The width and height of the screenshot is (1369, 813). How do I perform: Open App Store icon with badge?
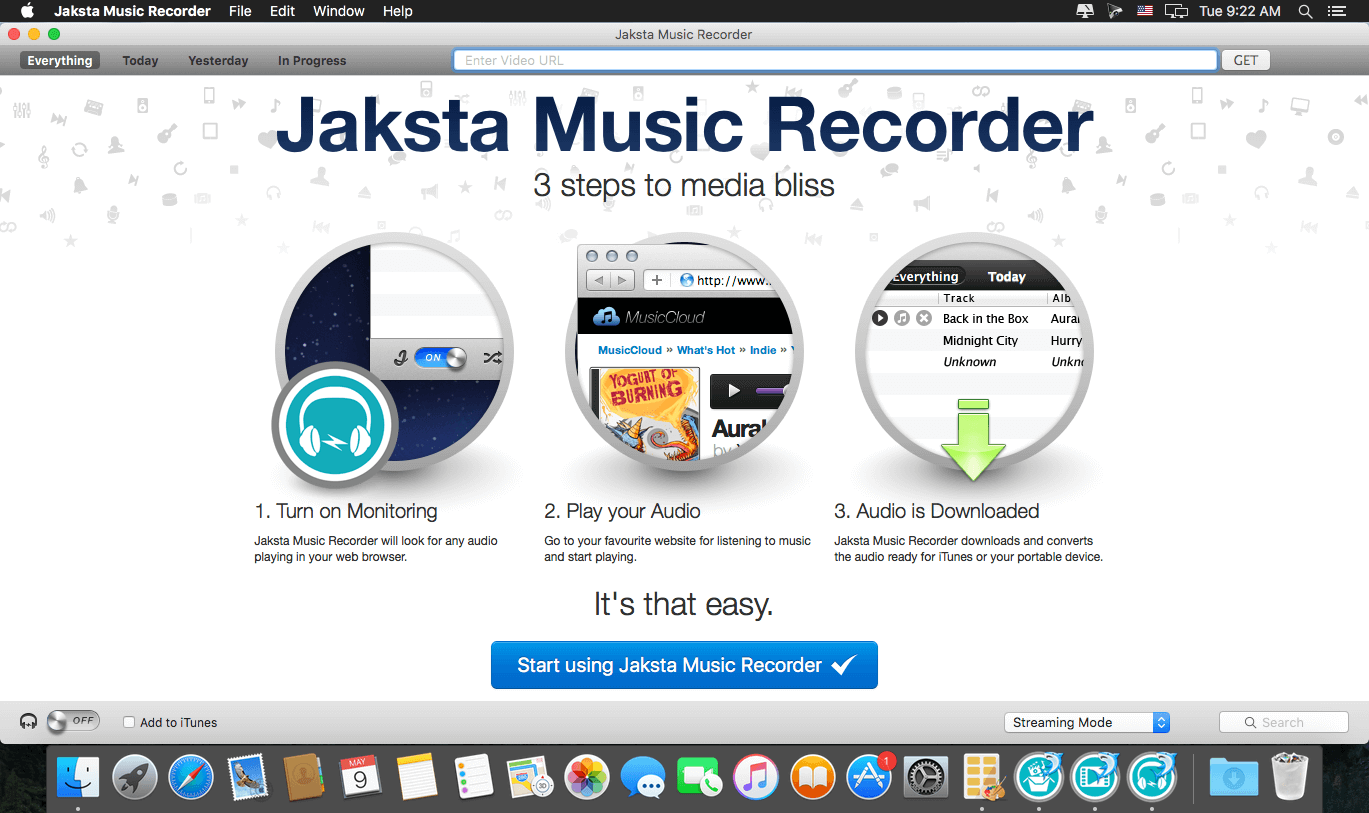[870, 776]
